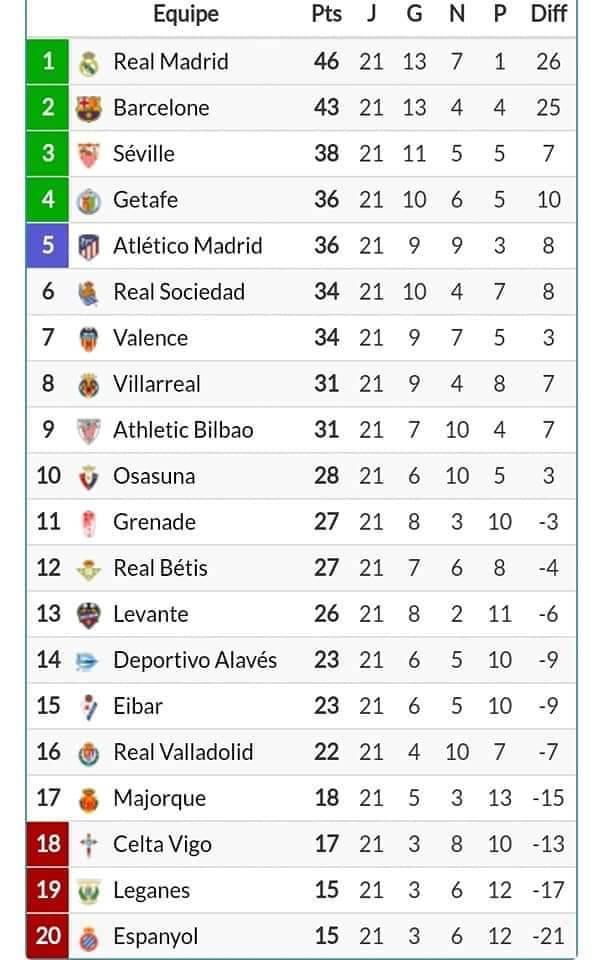
Task: Select the Séville team logo
Action: click(x=88, y=154)
